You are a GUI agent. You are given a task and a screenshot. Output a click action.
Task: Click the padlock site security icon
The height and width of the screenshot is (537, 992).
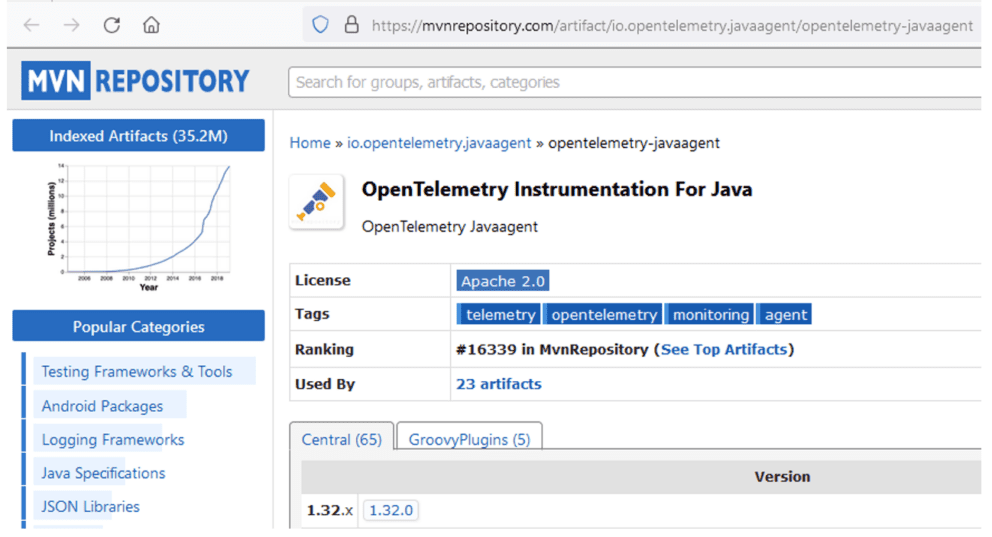click(351, 25)
